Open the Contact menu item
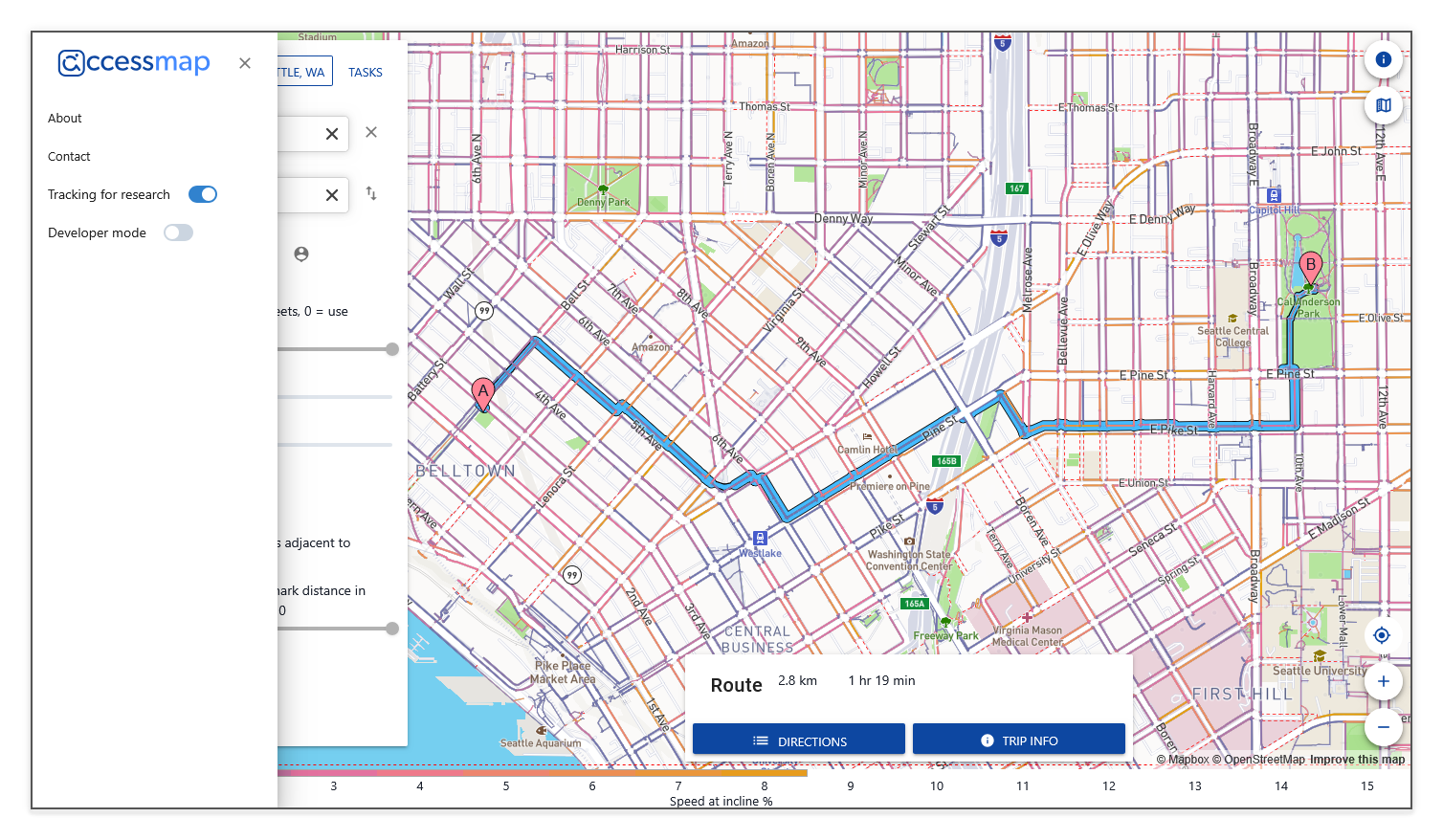 [69, 156]
